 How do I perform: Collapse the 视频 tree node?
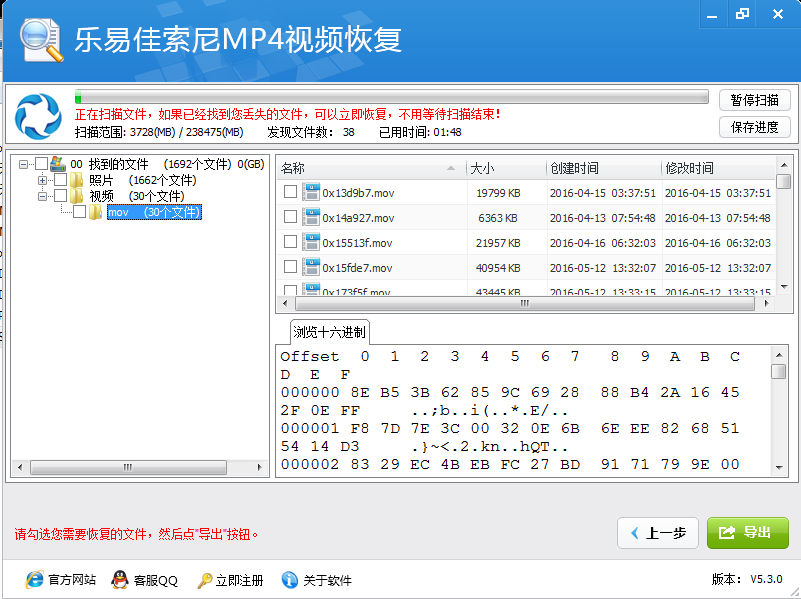pyautogui.click(x=43, y=196)
